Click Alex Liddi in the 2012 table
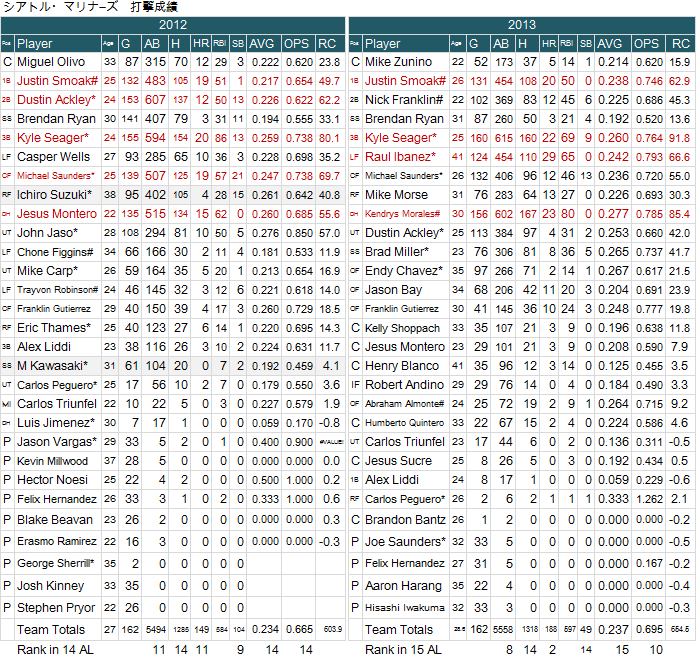This screenshot has width=696, height=654. (44, 347)
